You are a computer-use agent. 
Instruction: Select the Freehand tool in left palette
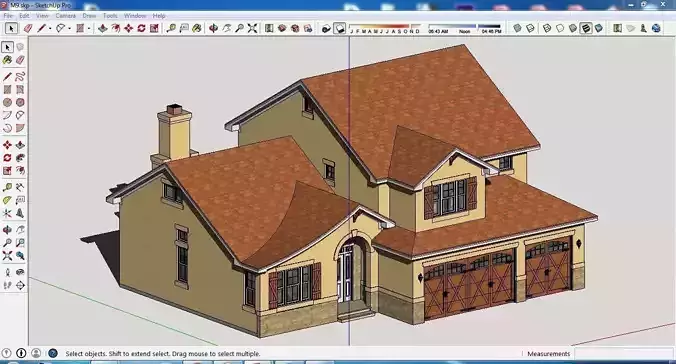pos(20,77)
